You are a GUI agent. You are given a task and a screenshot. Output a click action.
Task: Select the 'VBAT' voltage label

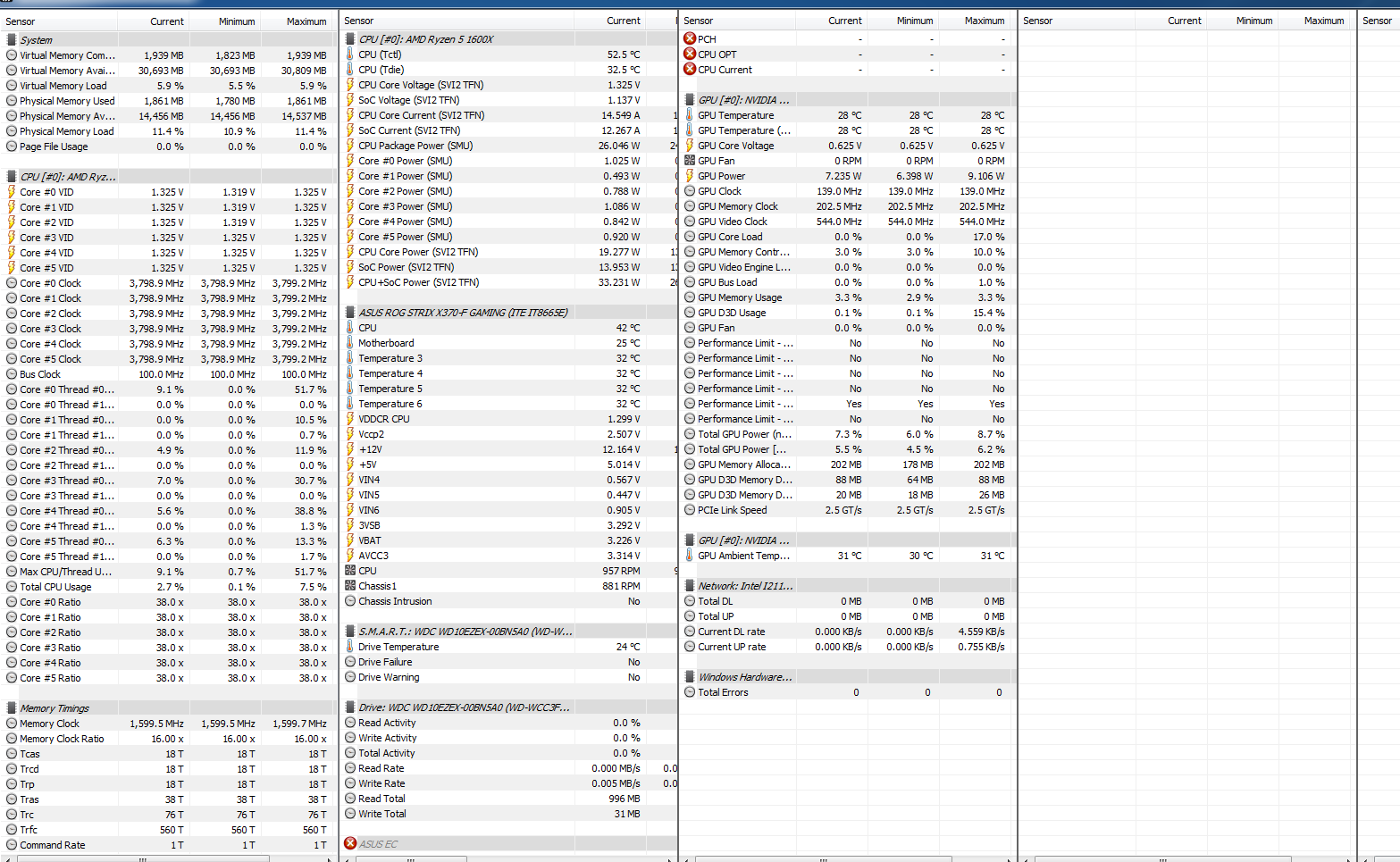[370, 540]
